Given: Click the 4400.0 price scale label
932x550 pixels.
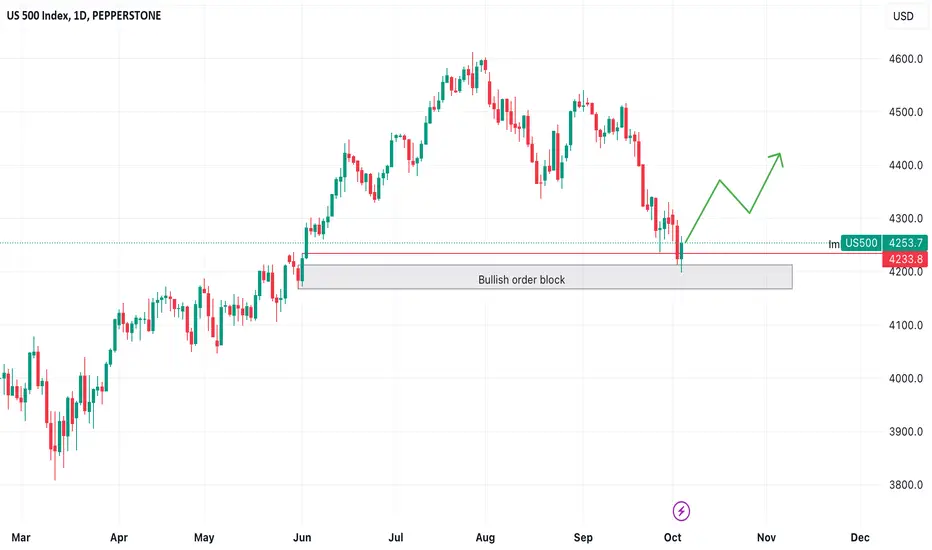Looking at the screenshot, I should pos(906,165).
